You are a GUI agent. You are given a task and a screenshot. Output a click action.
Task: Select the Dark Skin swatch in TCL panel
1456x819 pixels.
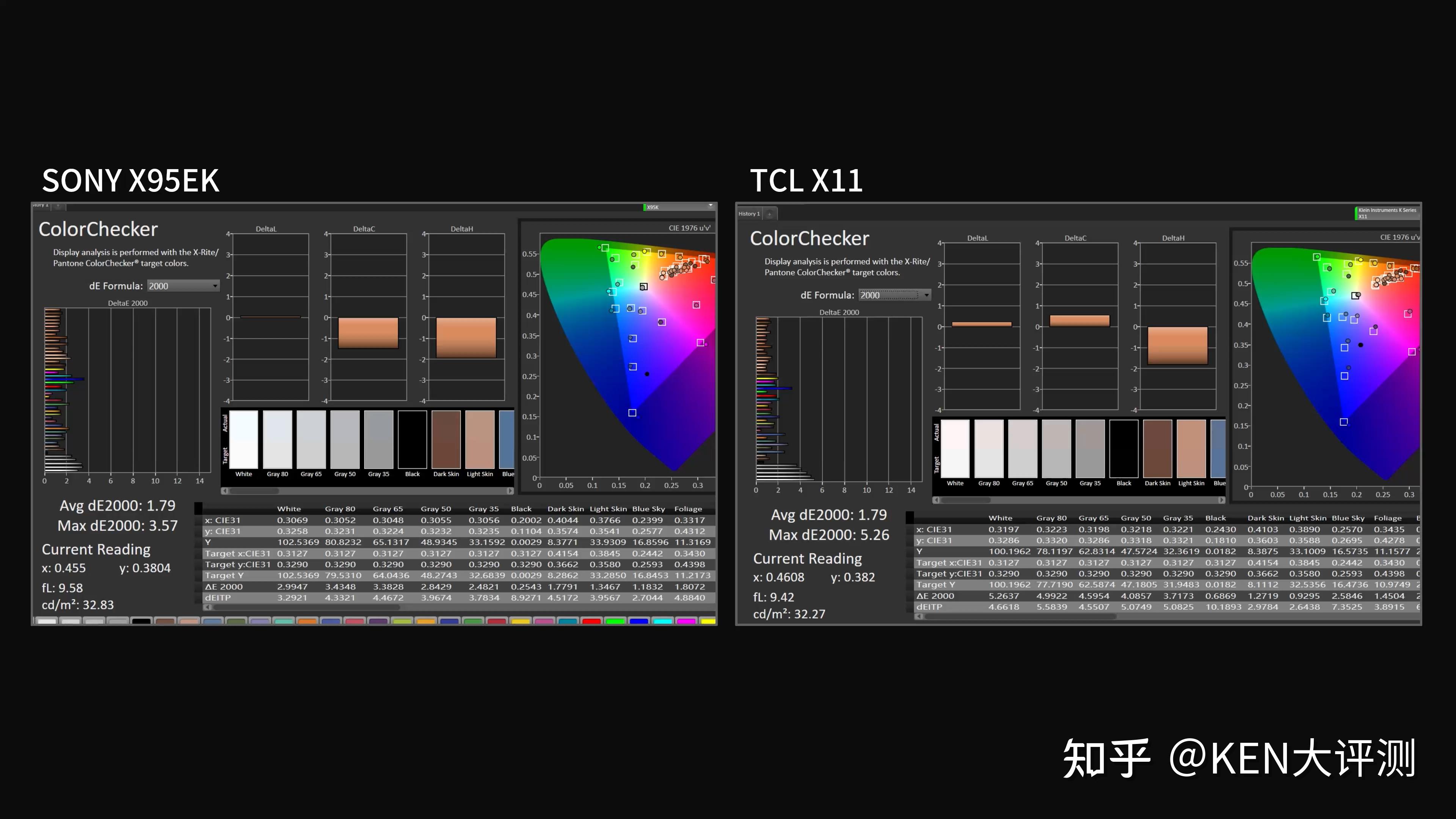tap(1158, 448)
